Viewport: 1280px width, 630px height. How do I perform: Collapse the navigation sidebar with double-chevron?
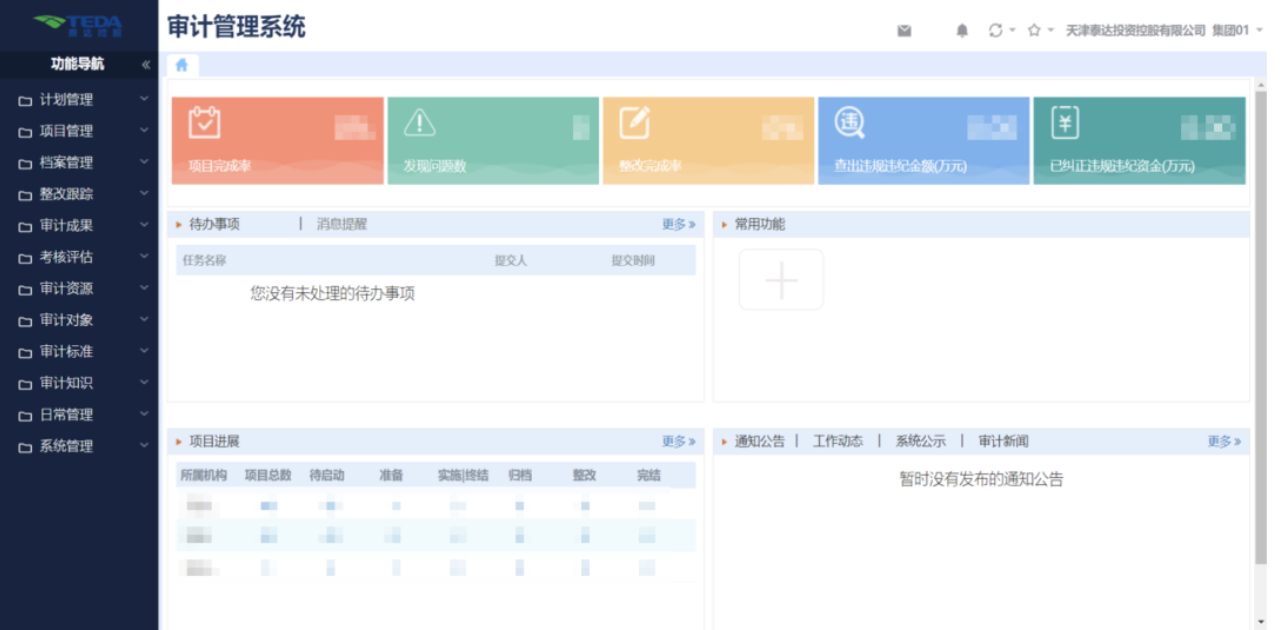tap(146, 65)
